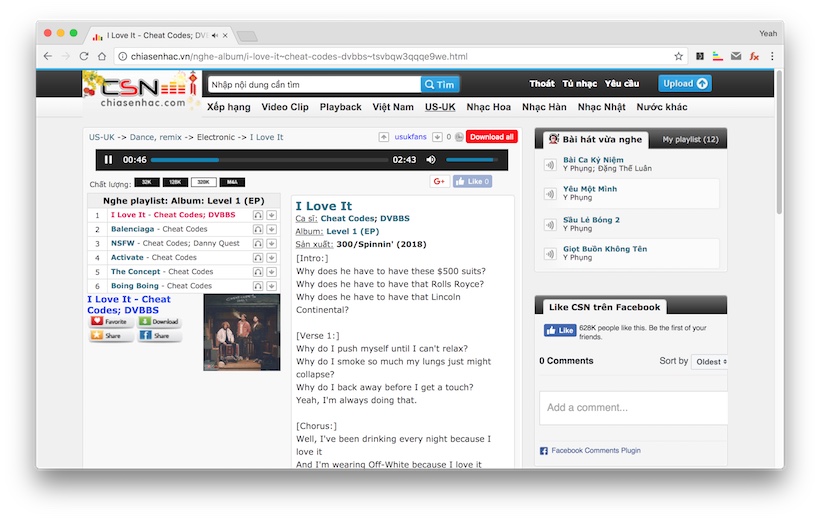Click the Facebook Like button in the CSN box

(560, 330)
